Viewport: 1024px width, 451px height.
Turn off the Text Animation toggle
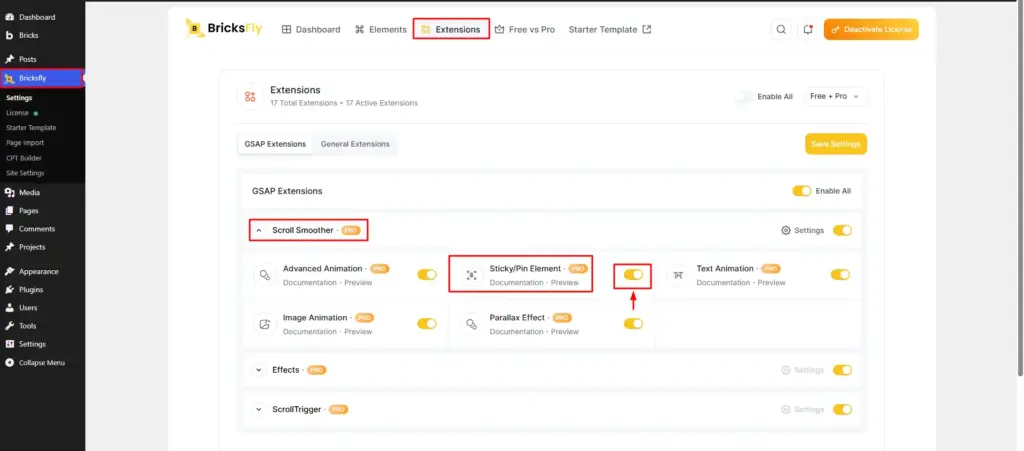pos(840,275)
